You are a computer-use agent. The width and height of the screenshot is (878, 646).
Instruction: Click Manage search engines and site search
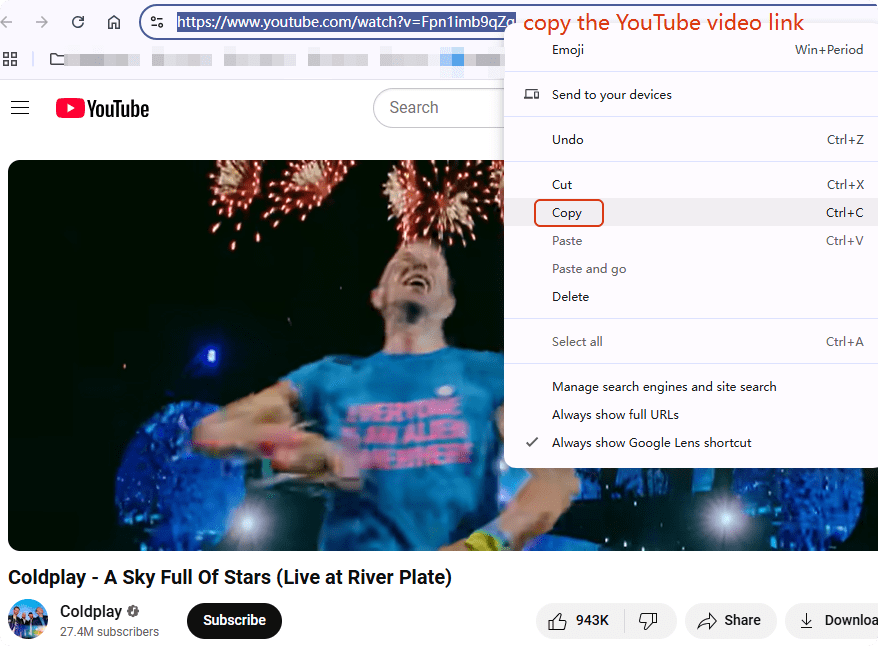pyautogui.click(x=664, y=386)
